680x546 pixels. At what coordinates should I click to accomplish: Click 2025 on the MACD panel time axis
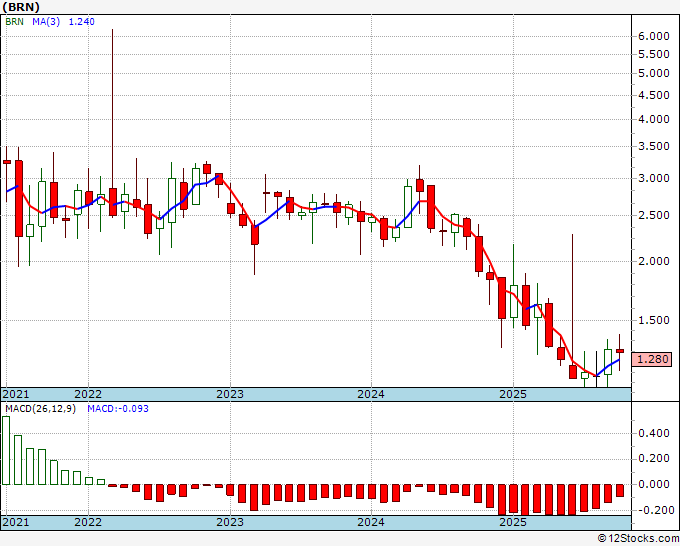[x=513, y=522]
